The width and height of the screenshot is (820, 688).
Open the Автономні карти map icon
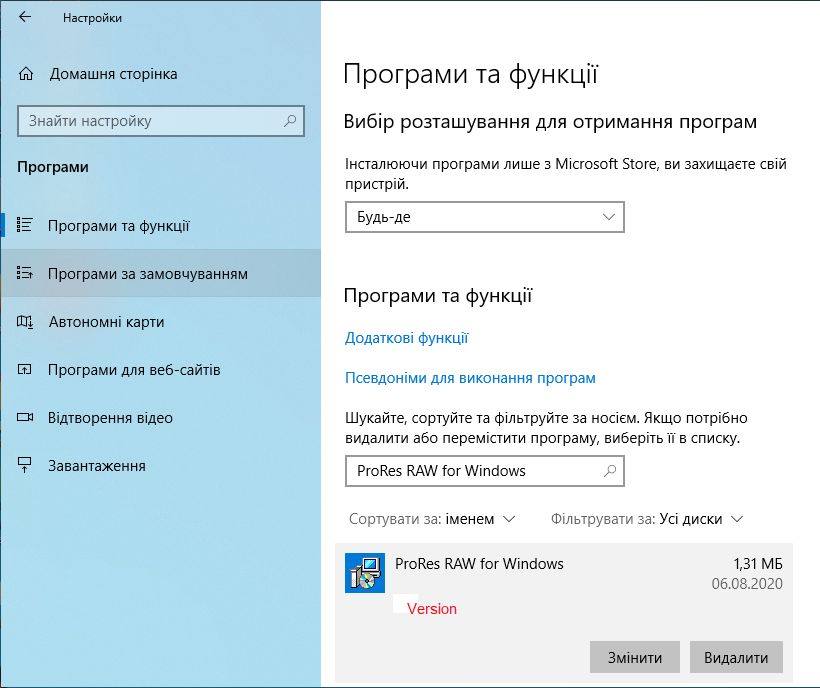point(25,322)
